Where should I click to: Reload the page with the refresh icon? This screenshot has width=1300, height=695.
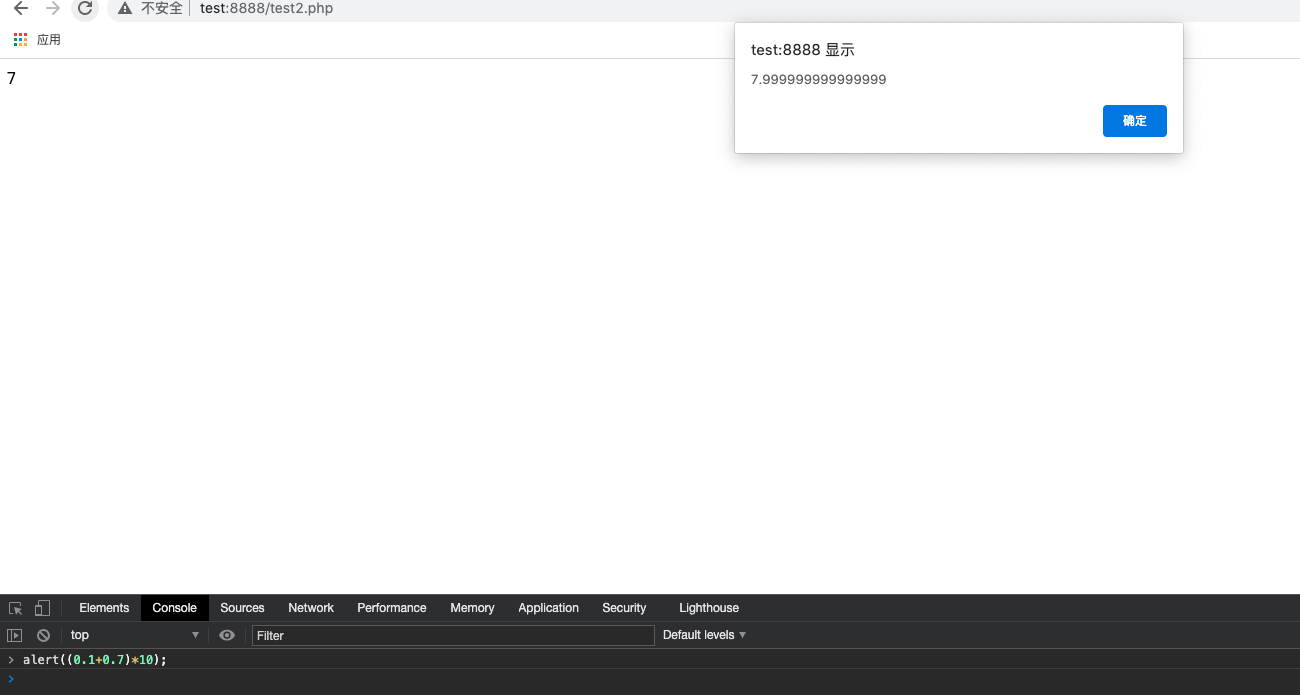[x=85, y=9]
